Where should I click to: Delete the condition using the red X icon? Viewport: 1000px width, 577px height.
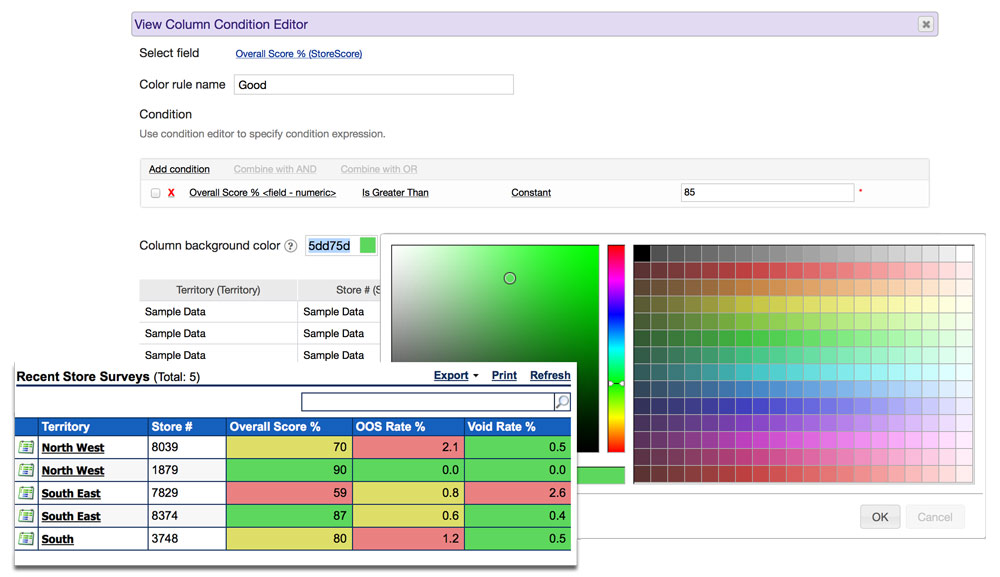pos(170,192)
